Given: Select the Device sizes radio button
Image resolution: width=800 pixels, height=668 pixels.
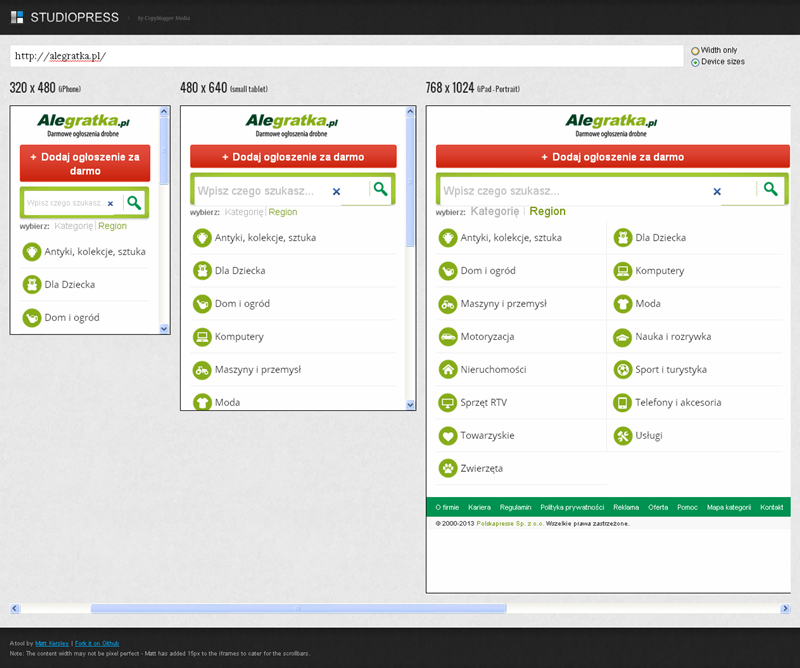Looking at the screenshot, I should tap(695, 62).
